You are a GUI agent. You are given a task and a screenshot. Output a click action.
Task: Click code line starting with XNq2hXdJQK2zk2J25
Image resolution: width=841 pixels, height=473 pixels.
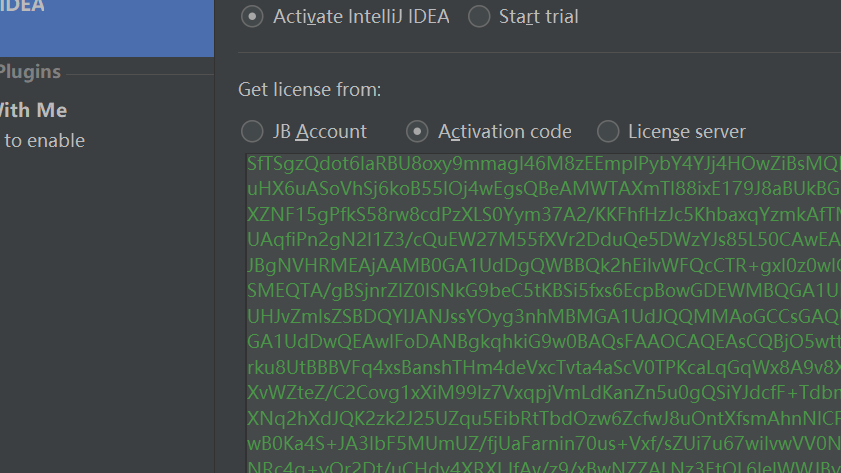(544, 418)
